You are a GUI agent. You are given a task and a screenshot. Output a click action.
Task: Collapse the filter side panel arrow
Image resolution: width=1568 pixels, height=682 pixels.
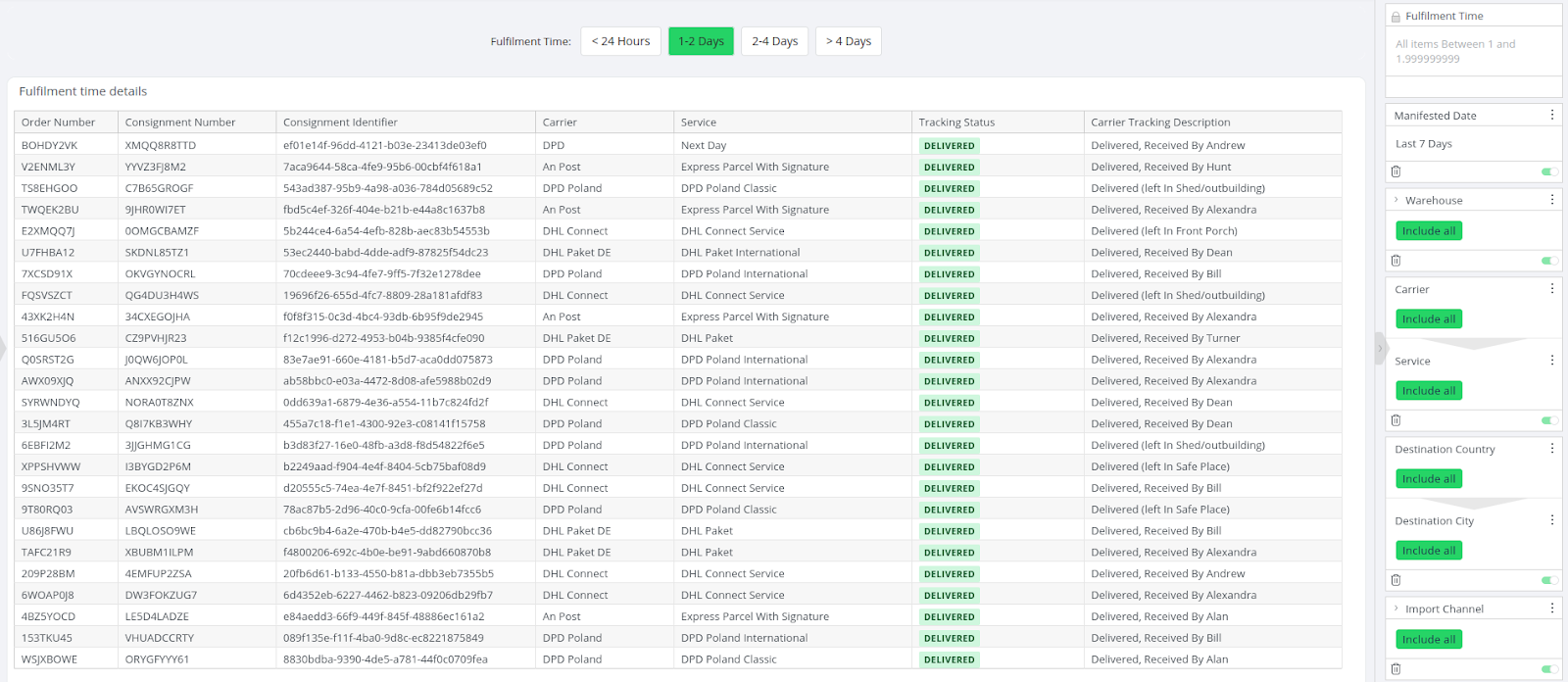(1380, 348)
